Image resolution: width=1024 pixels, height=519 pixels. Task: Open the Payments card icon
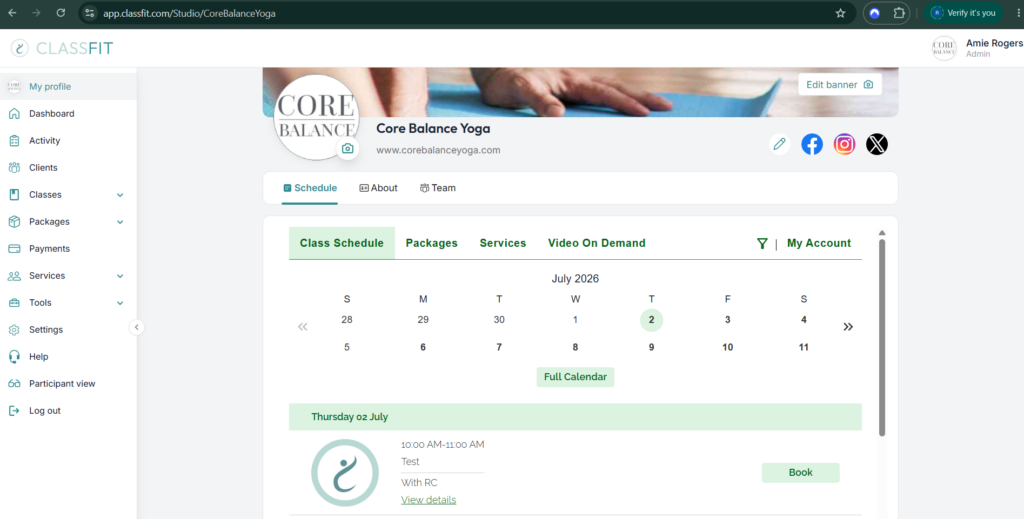pyautogui.click(x=14, y=249)
